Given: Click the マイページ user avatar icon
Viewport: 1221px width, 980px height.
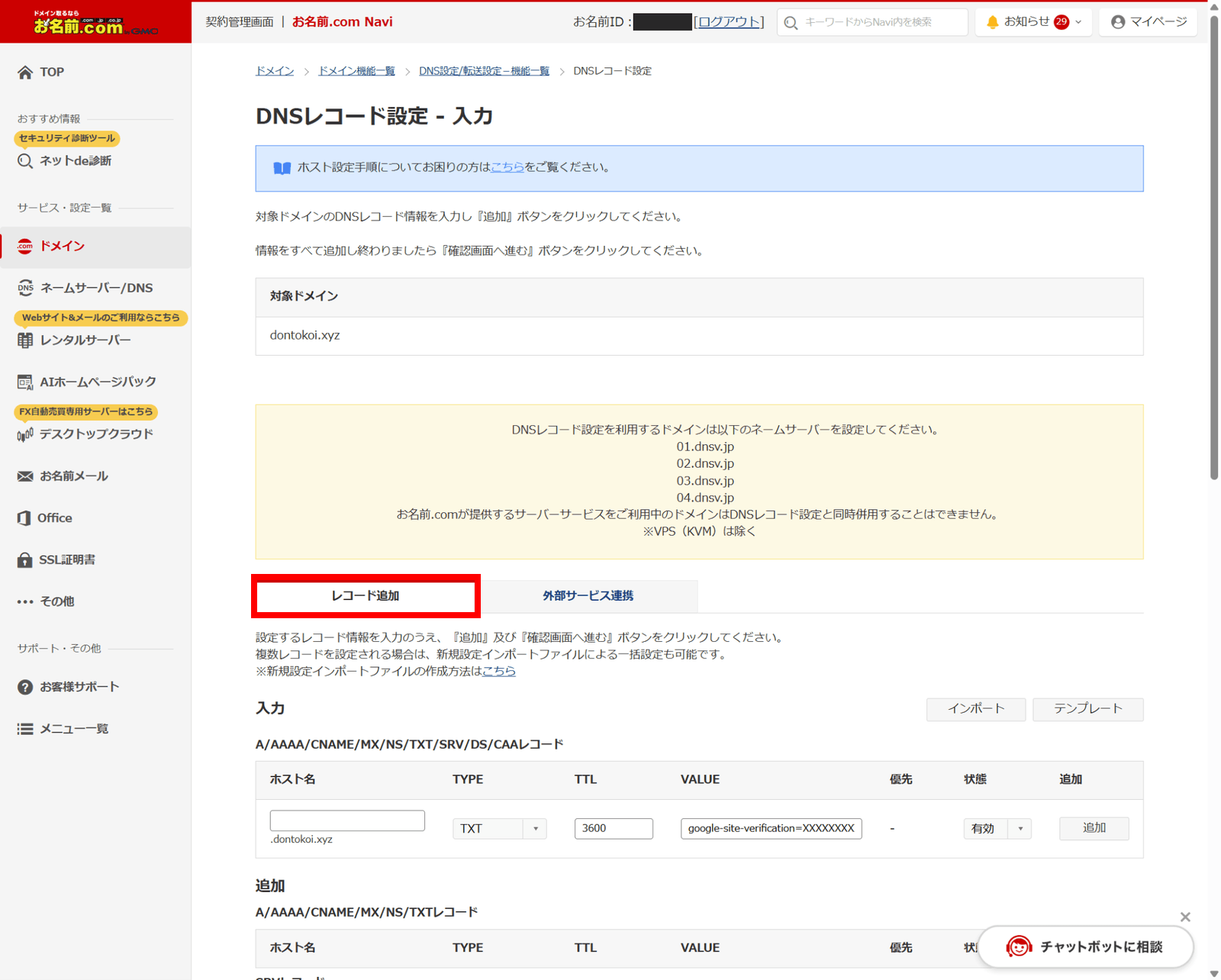Looking at the screenshot, I should (1118, 22).
